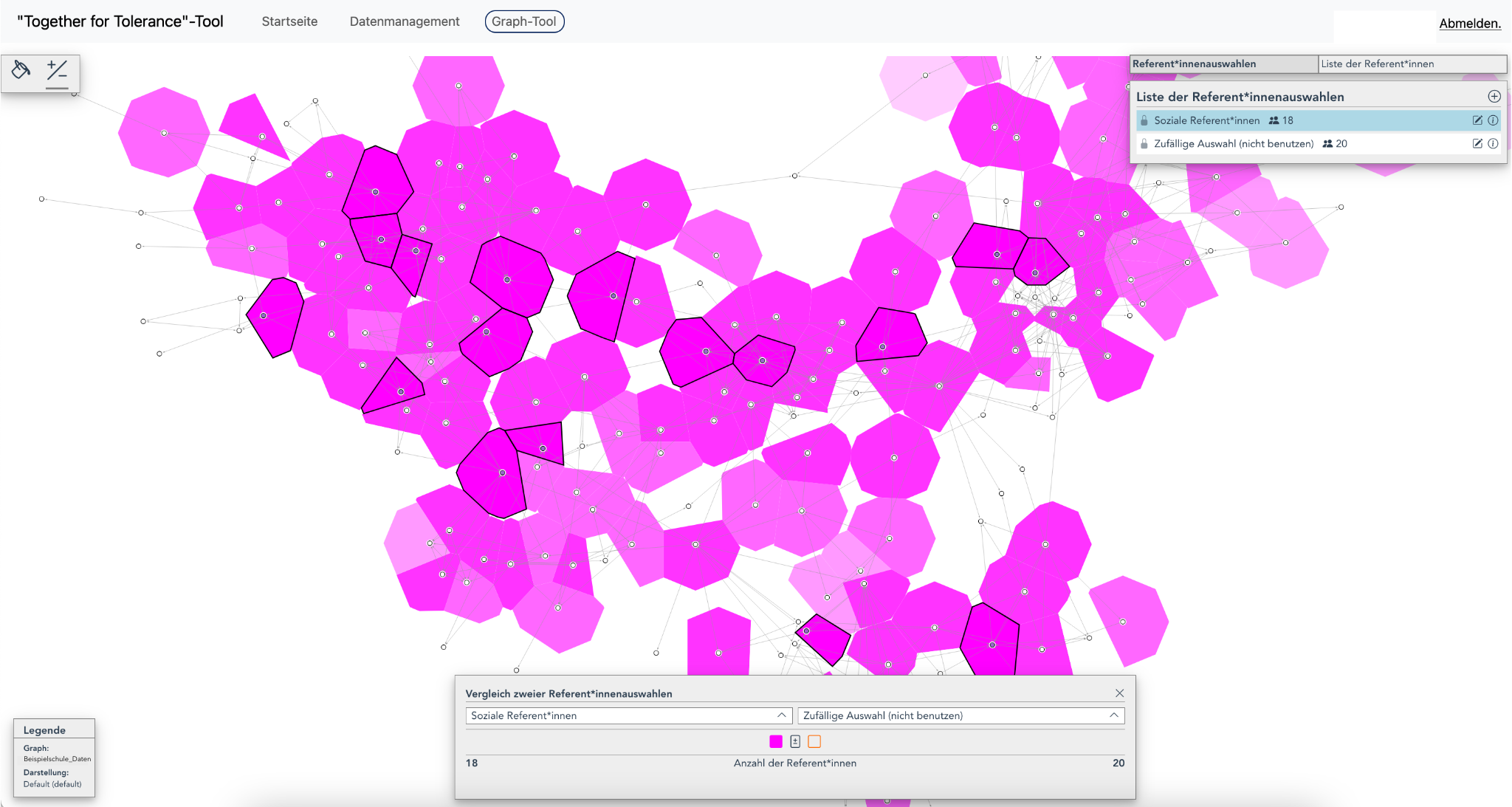This screenshot has height=807, width=1512.
Task: Select the paint bucket coloring tool
Action: (21, 70)
